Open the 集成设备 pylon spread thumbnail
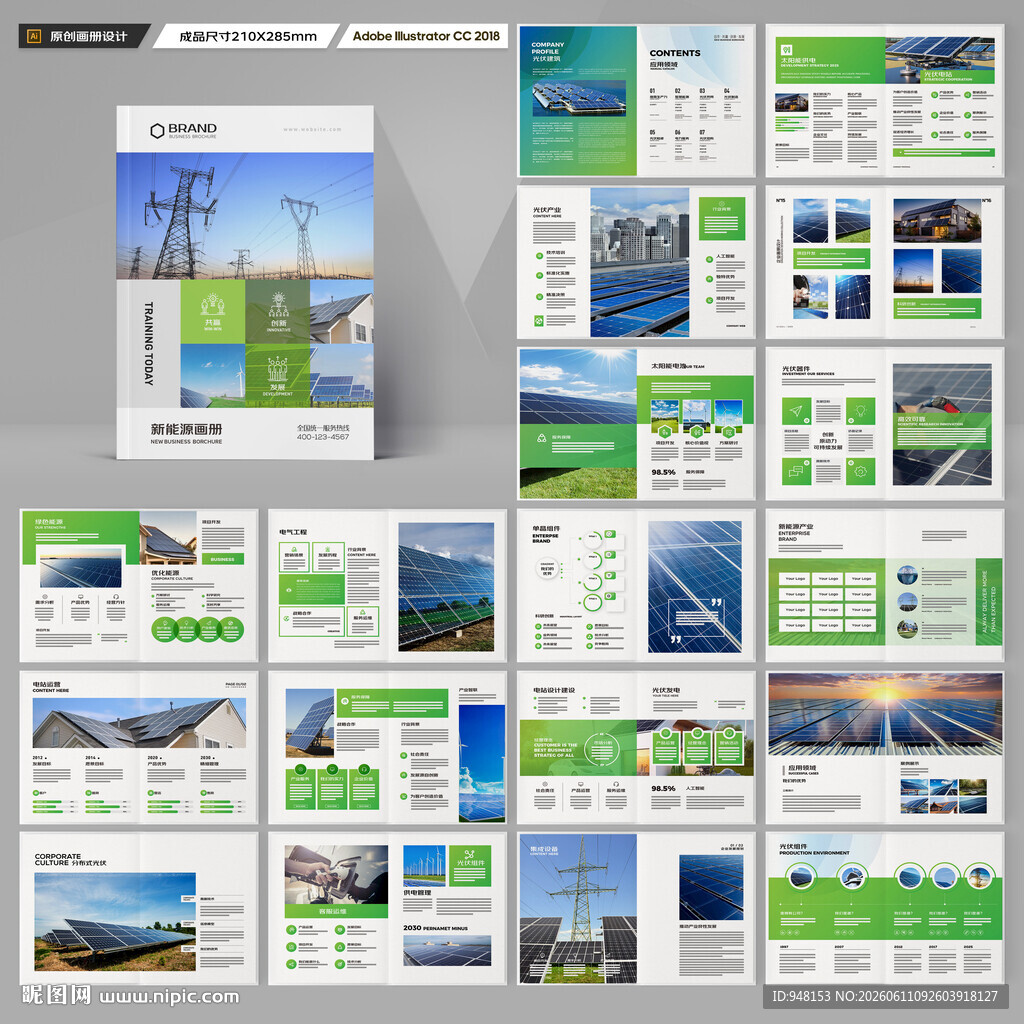 click(636, 908)
